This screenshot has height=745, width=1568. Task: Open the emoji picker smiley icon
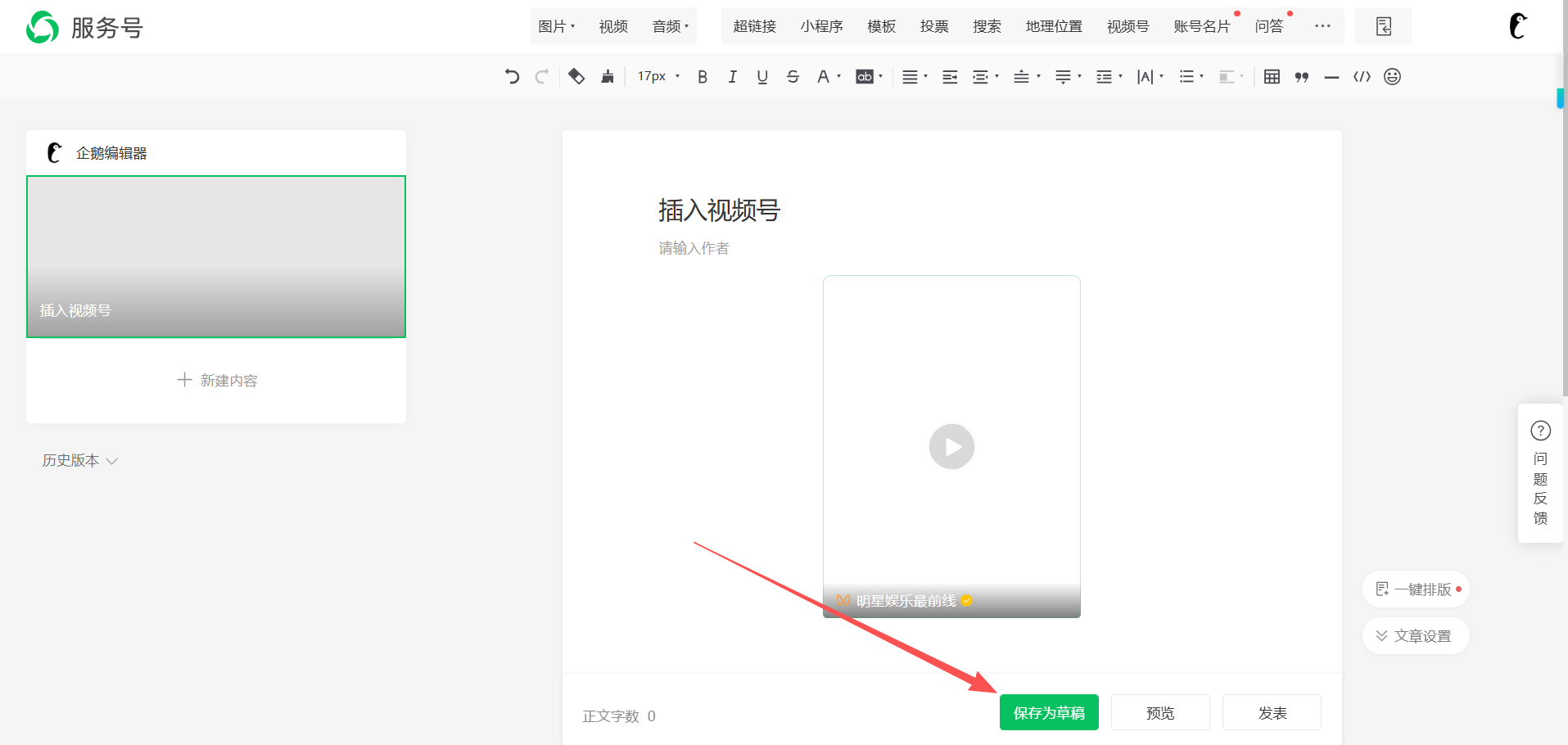coord(1392,77)
